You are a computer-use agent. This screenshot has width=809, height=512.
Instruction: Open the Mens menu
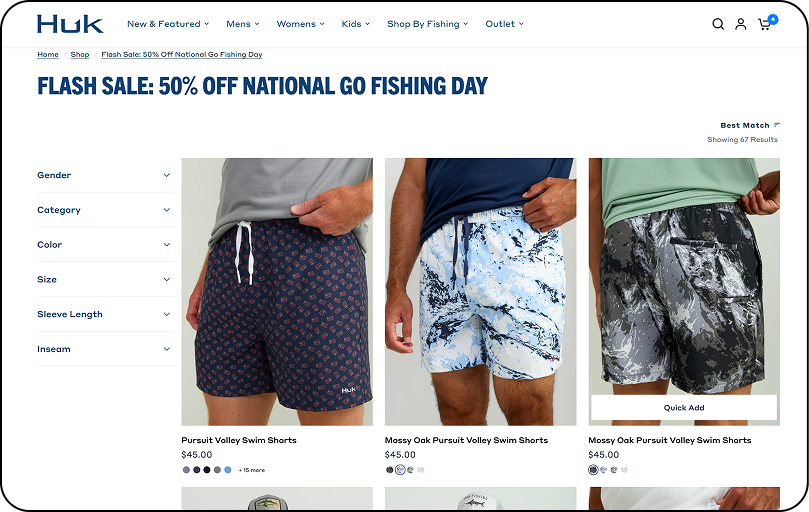point(242,24)
